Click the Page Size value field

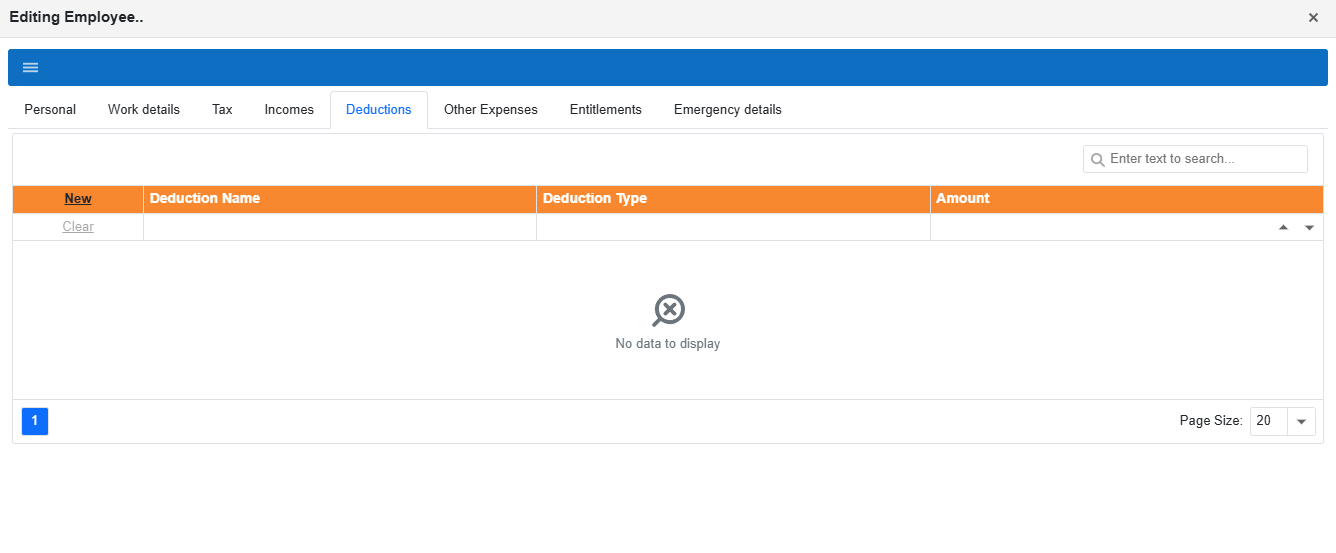1269,422
